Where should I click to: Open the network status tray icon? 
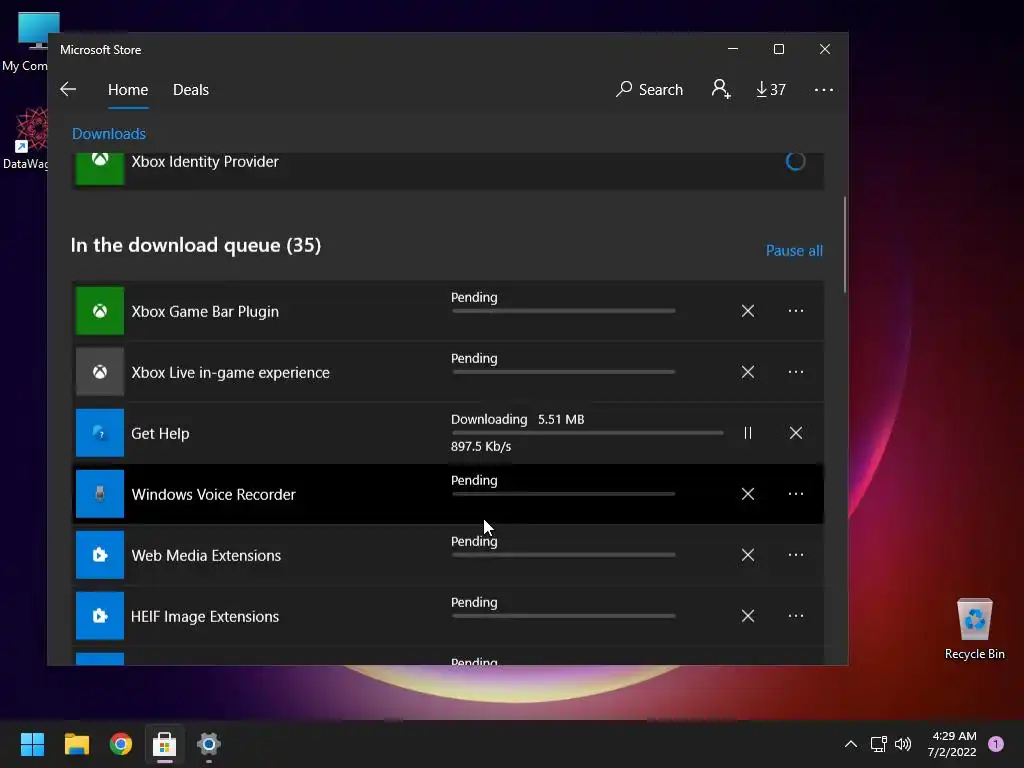pos(878,744)
